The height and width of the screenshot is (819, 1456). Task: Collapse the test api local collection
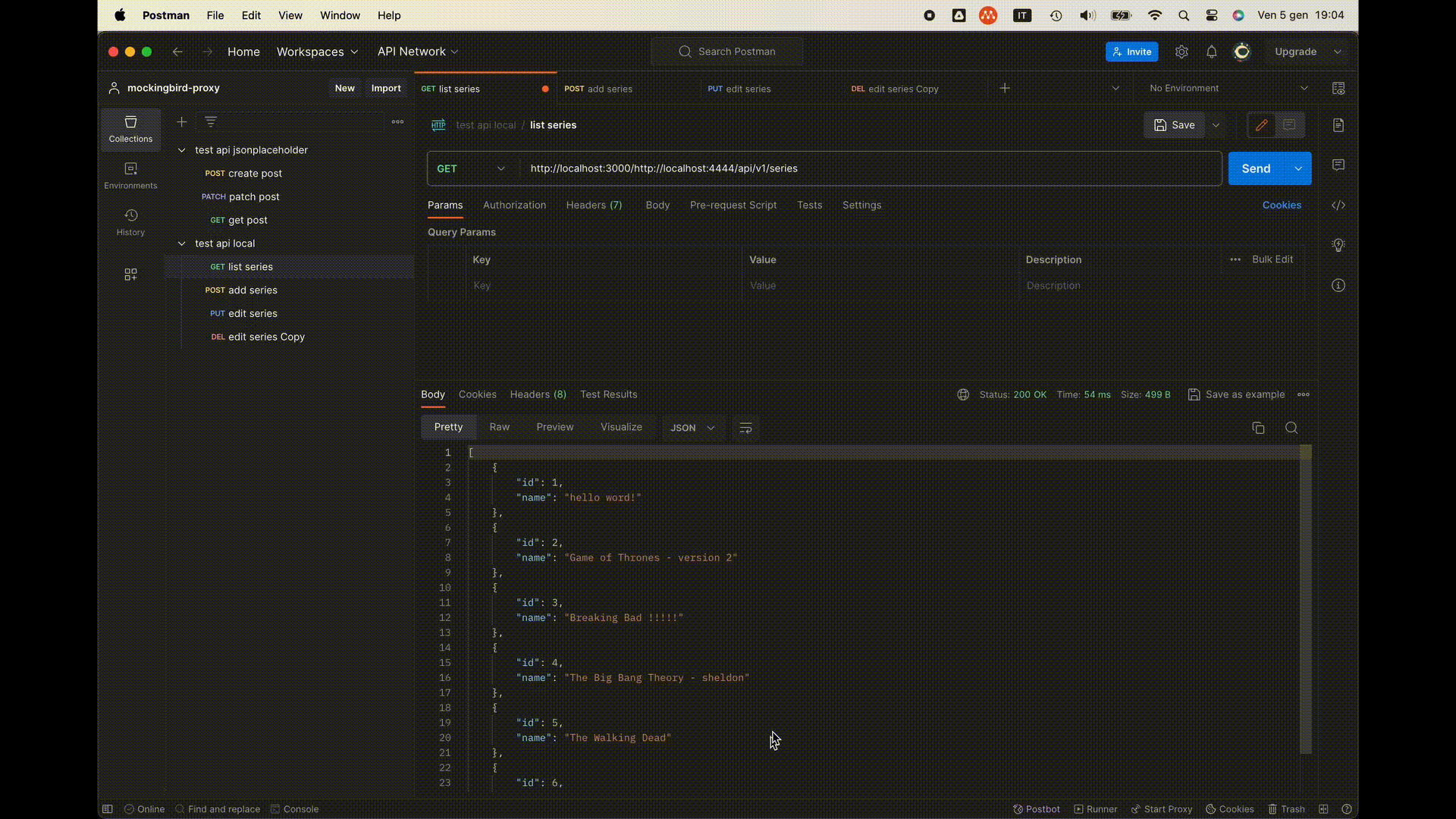click(181, 243)
